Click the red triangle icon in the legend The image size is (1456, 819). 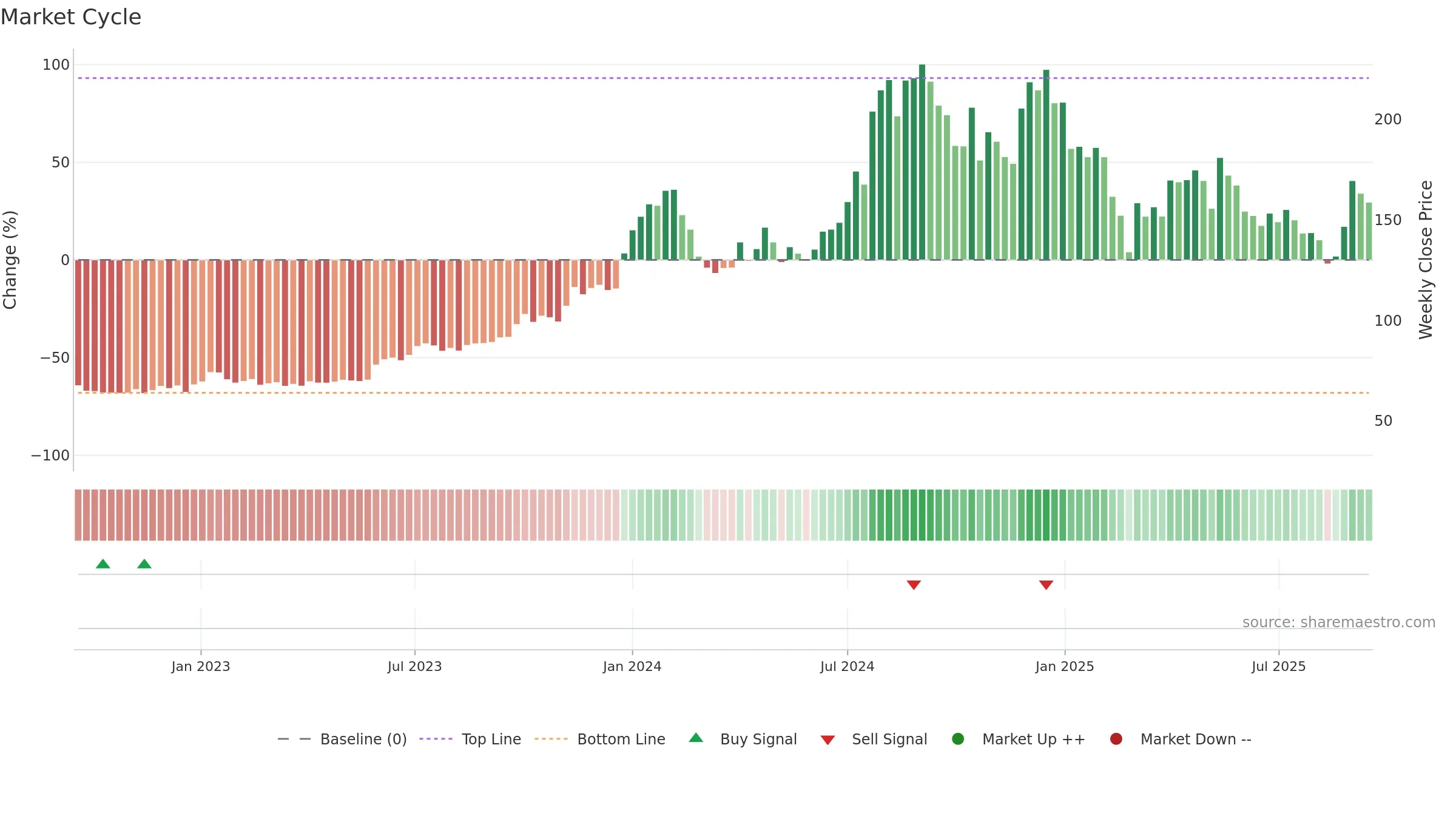[x=827, y=740]
